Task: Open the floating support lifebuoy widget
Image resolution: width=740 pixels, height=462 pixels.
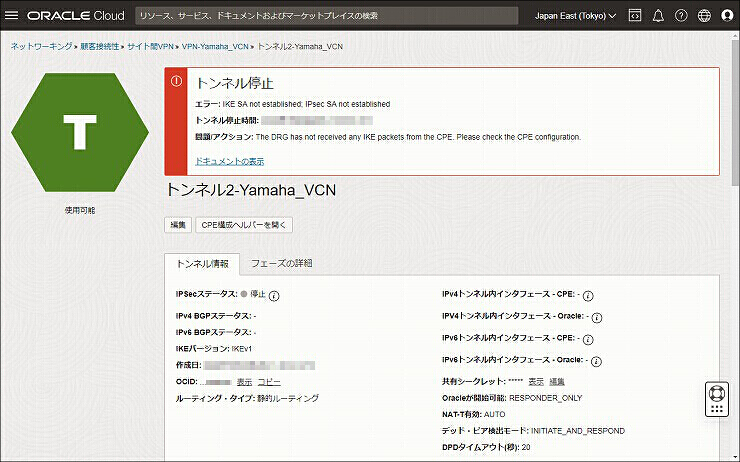Action: pyautogui.click(x=717, y=399)
